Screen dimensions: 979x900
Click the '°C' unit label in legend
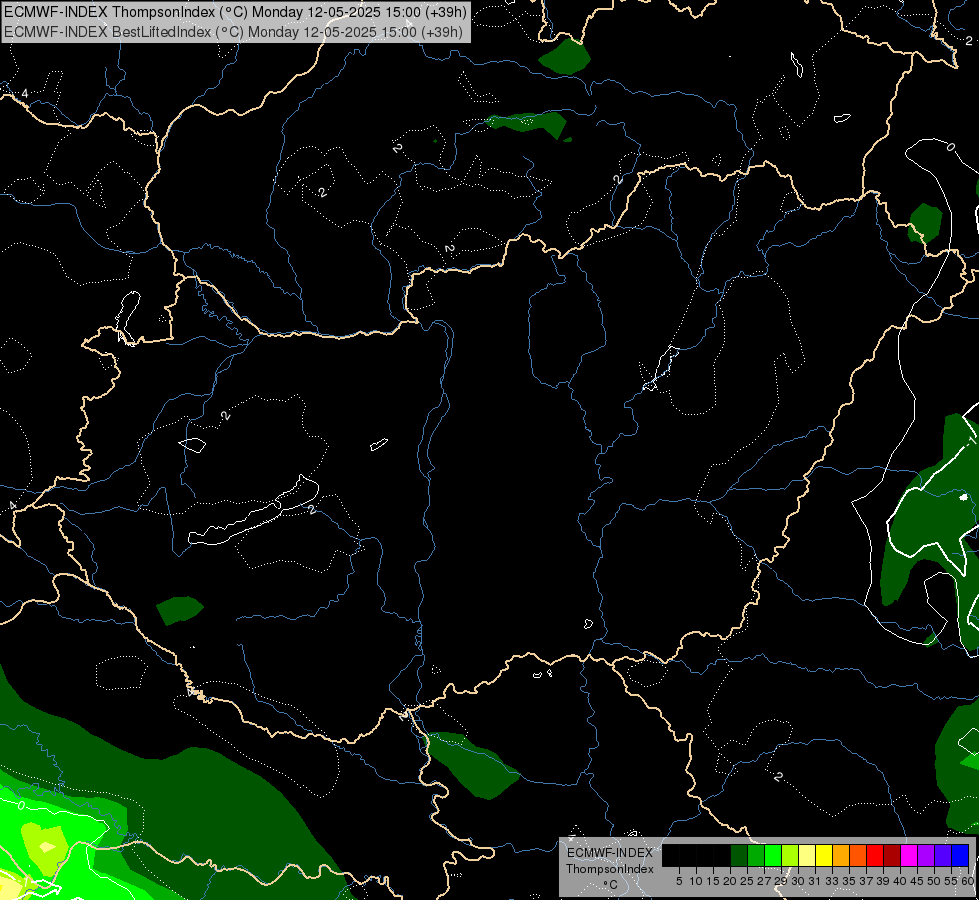tap(610, 884)
